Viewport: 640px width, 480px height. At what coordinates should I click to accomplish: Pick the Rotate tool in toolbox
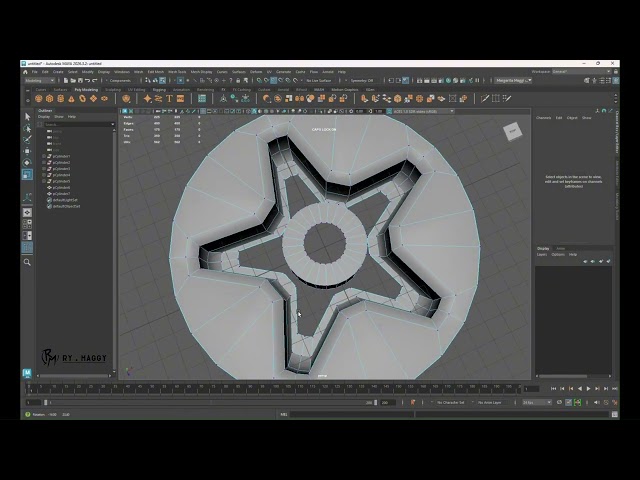click(27, 163)
